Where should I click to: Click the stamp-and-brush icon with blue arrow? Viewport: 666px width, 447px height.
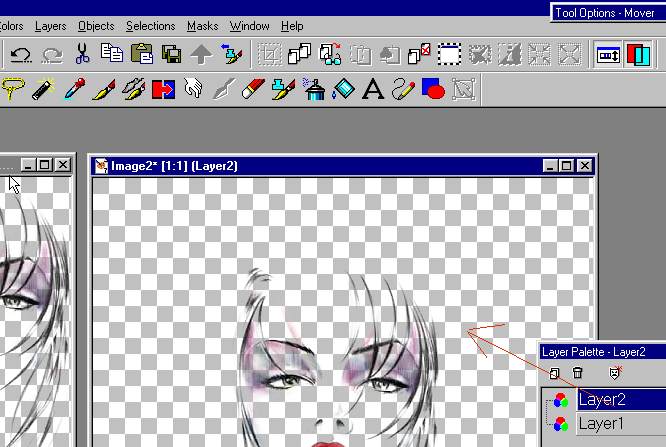coord(232,54)
